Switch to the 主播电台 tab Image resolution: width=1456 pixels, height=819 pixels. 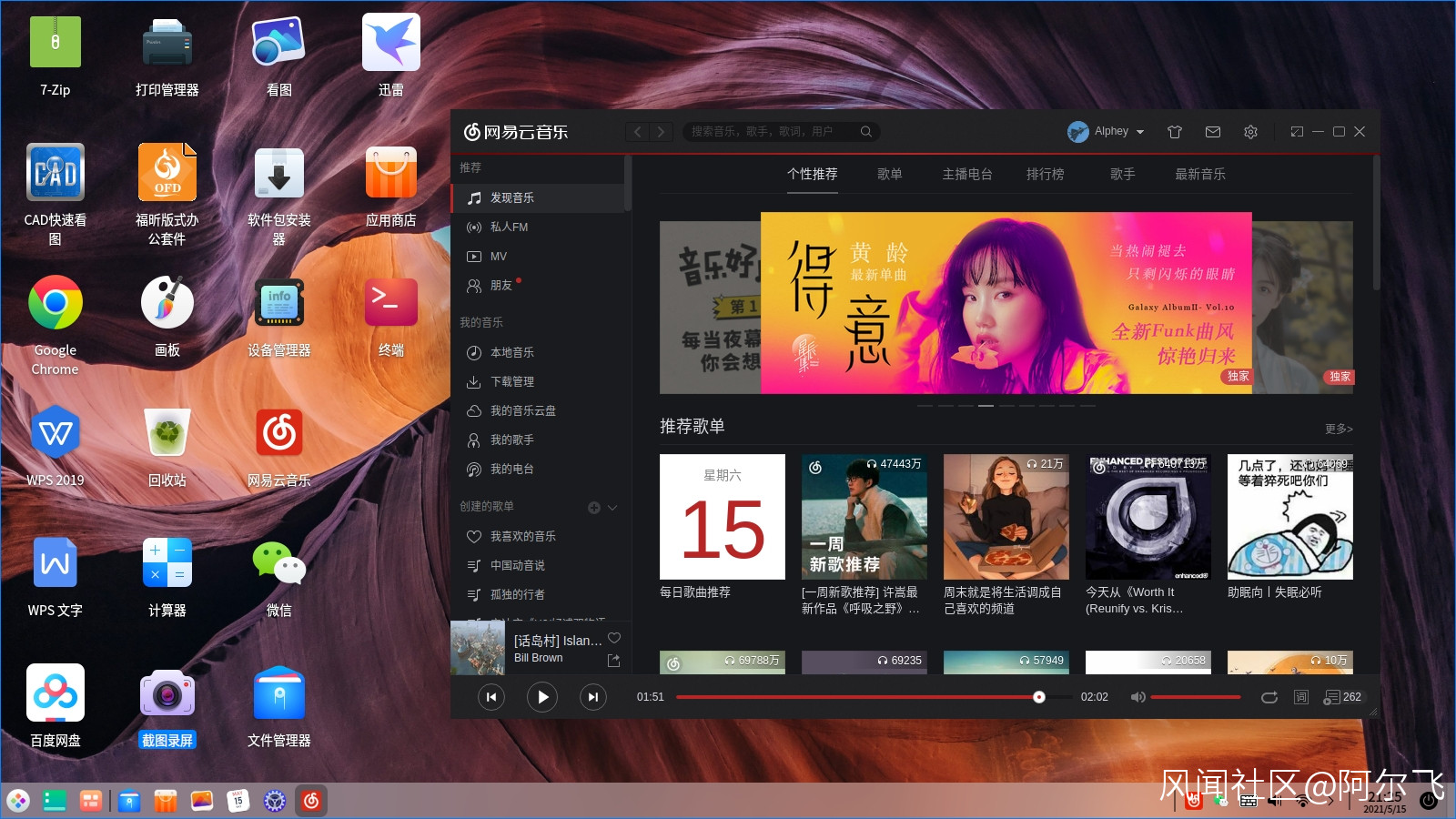967,174
